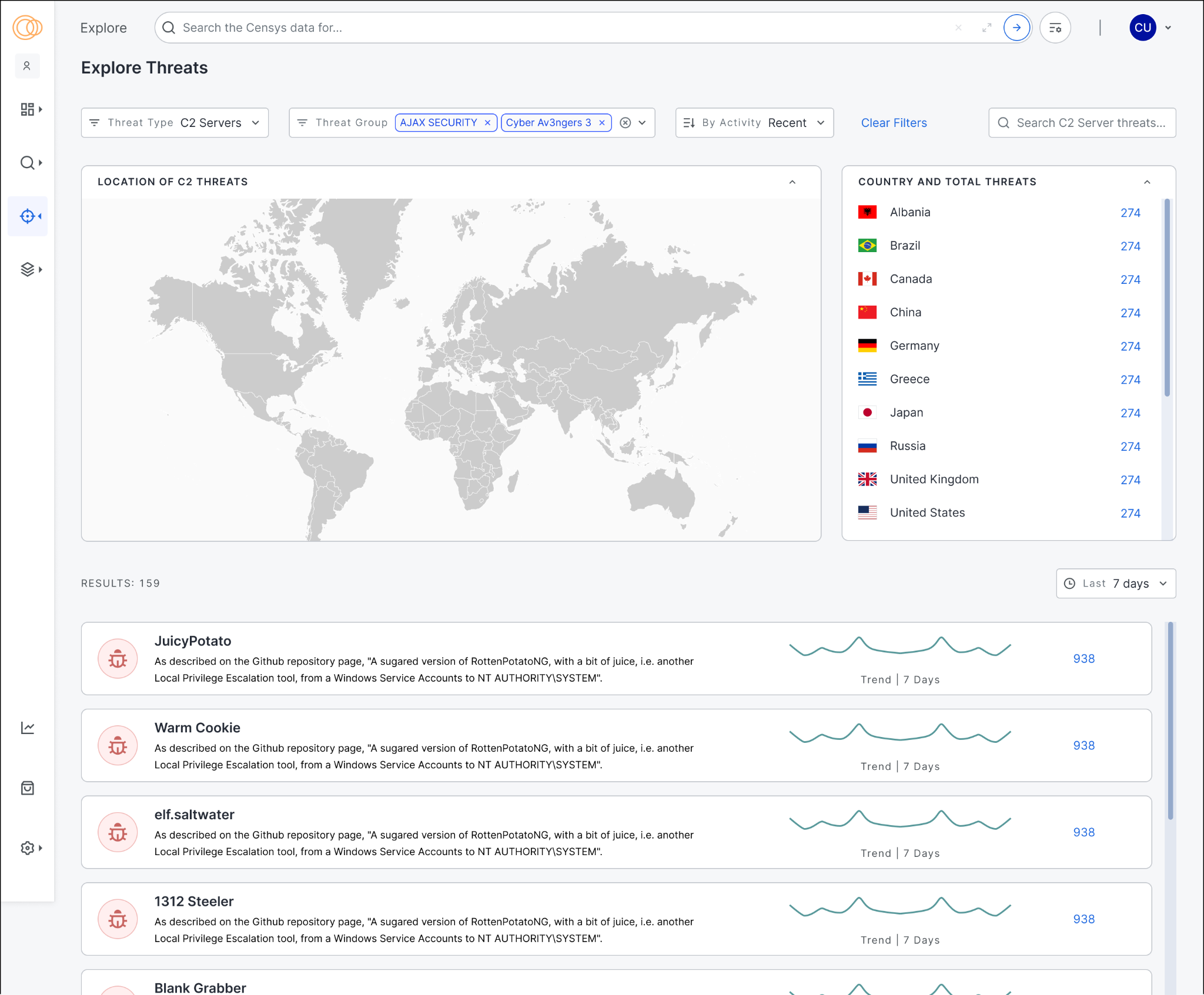Click the 274 count for Russia

1130,447
